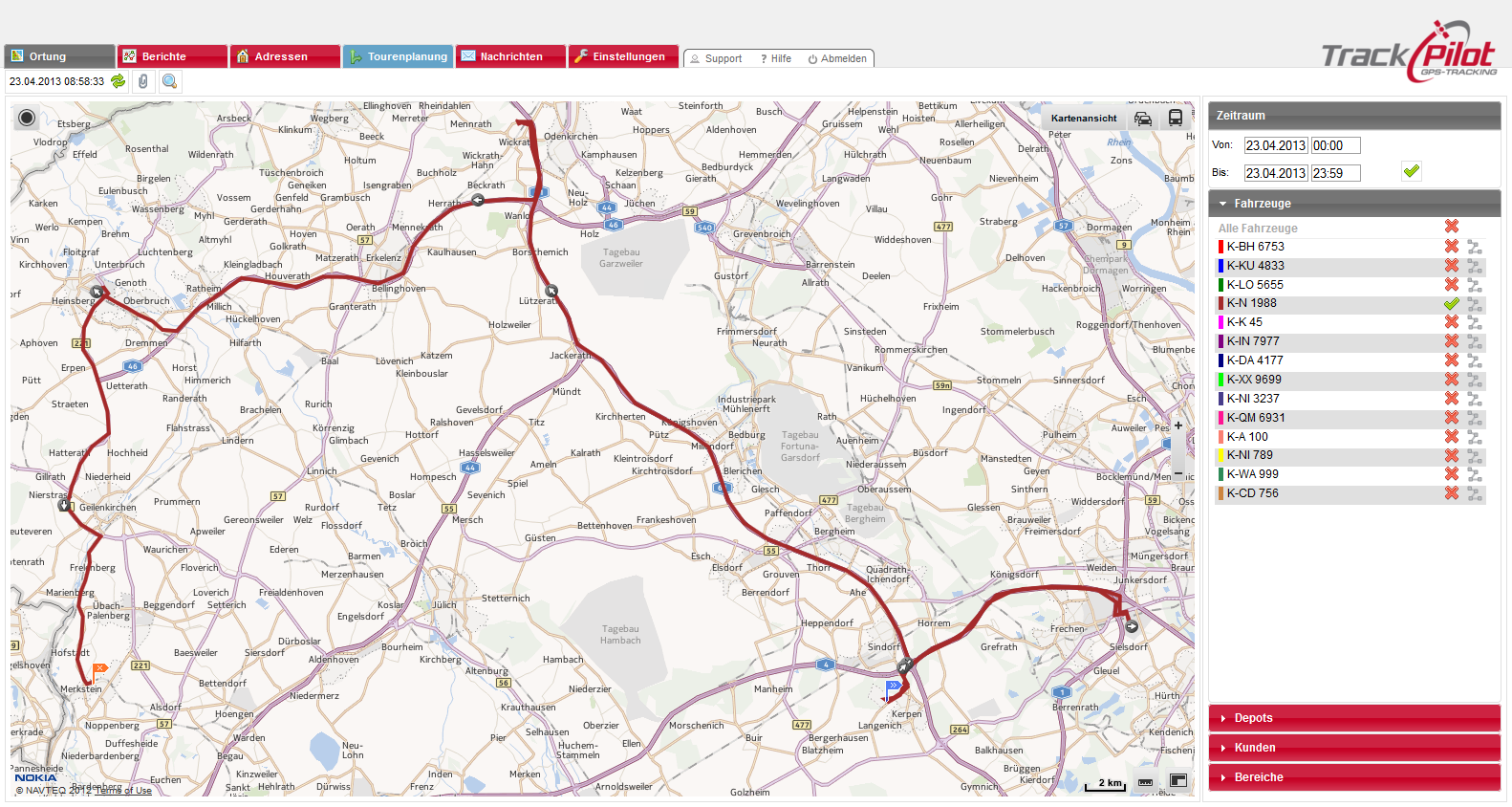
Task: Enable vehicle K-BH 6753 on map
Action: click(x=1452, y=247)
